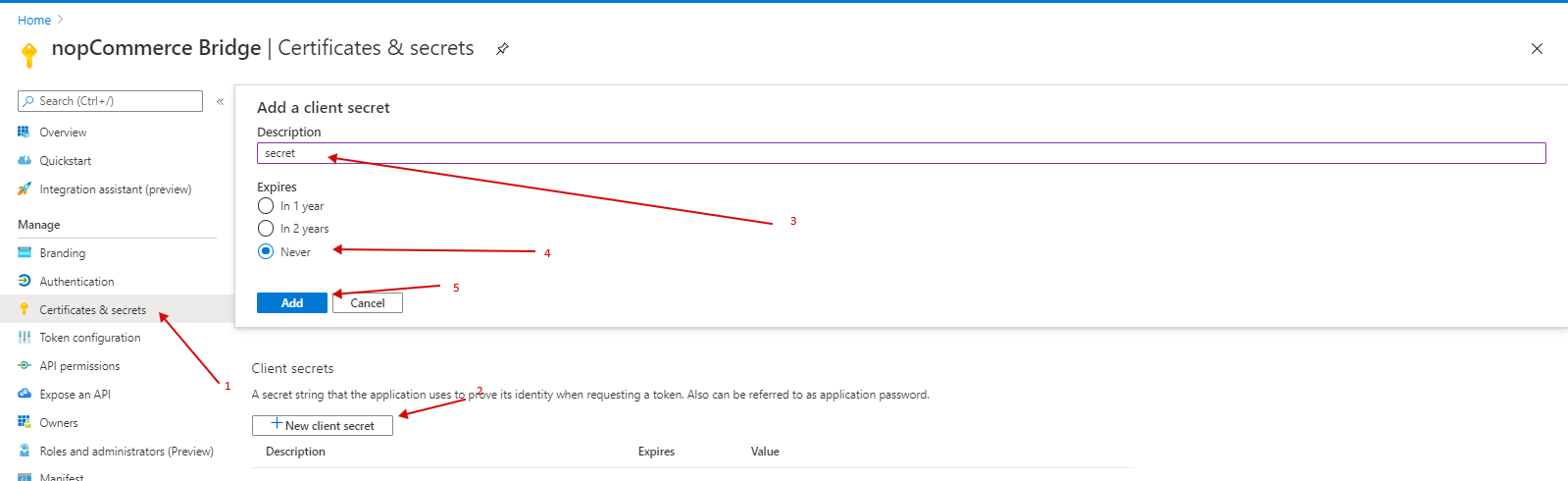Click the Integration assistant rocket icon
Viewport: 1568px width, 481px height.
(x=24, y=188)
